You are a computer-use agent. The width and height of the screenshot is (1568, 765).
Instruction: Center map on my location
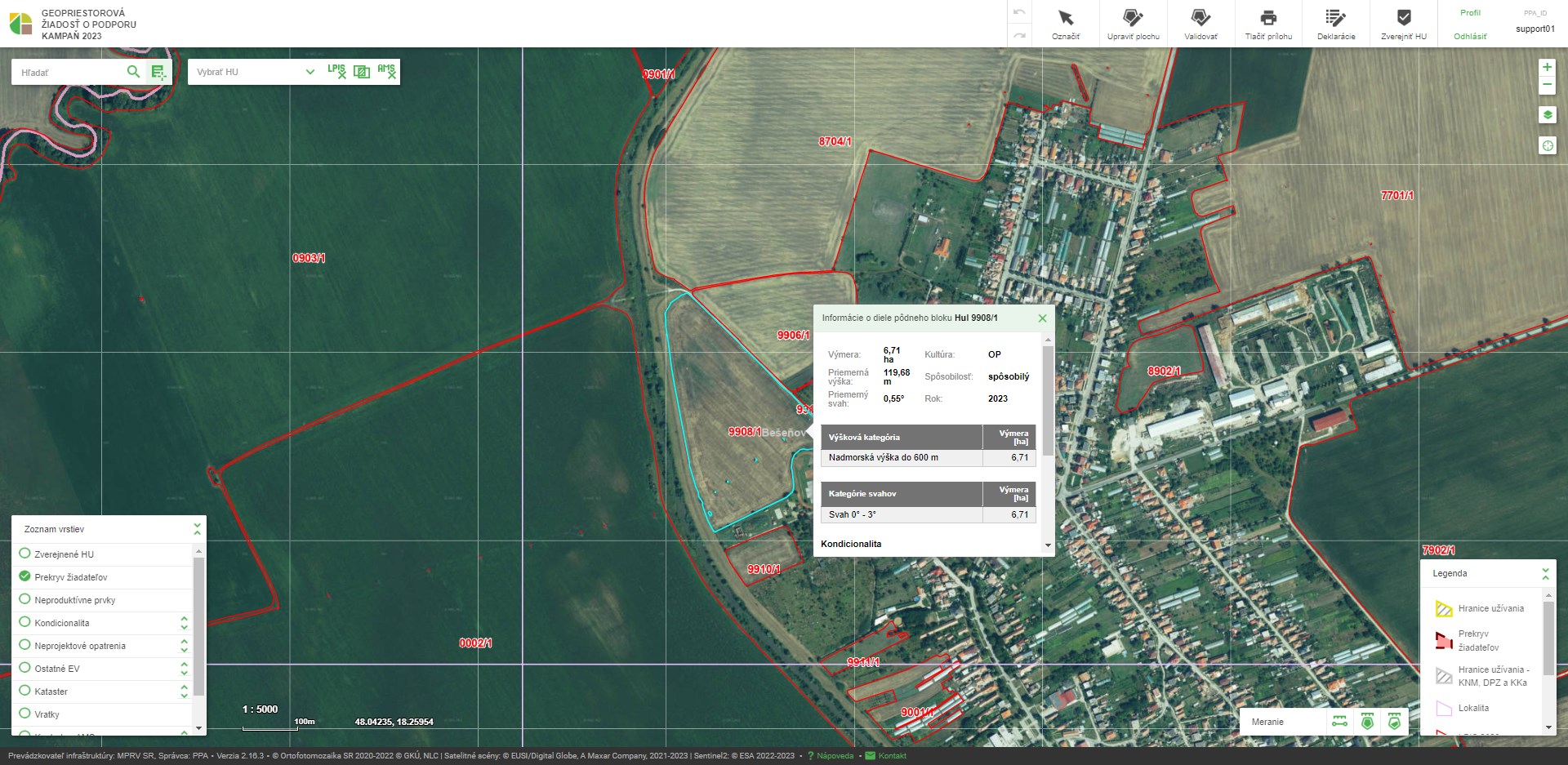pyautogui.click(x=1547, y=145)
